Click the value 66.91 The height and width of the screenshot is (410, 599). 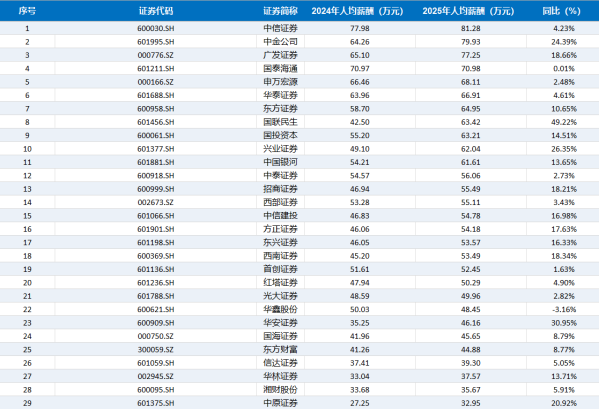coord(471,95)
